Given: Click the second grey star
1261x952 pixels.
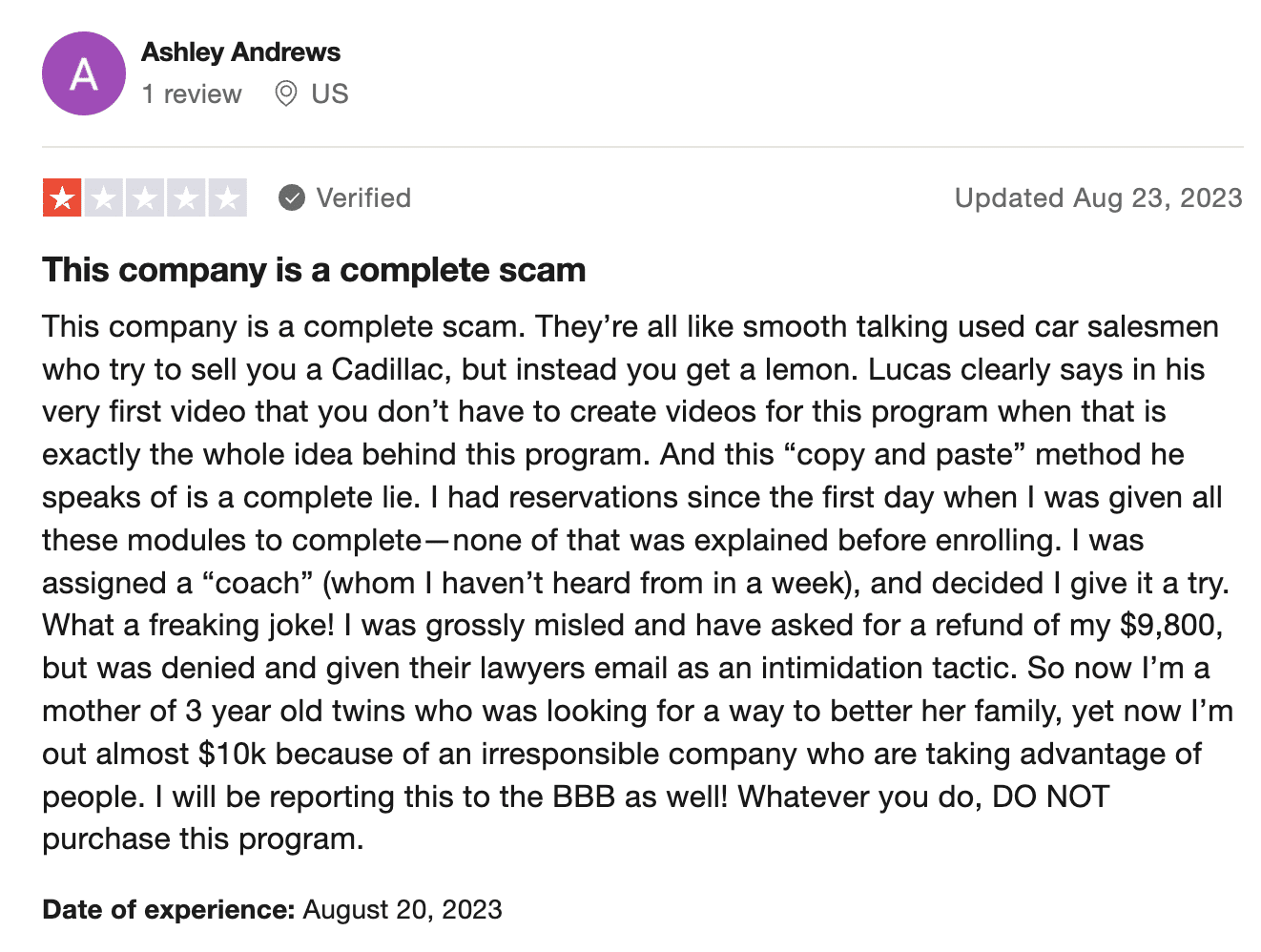Looking at the screenshot, I should 103,197.
